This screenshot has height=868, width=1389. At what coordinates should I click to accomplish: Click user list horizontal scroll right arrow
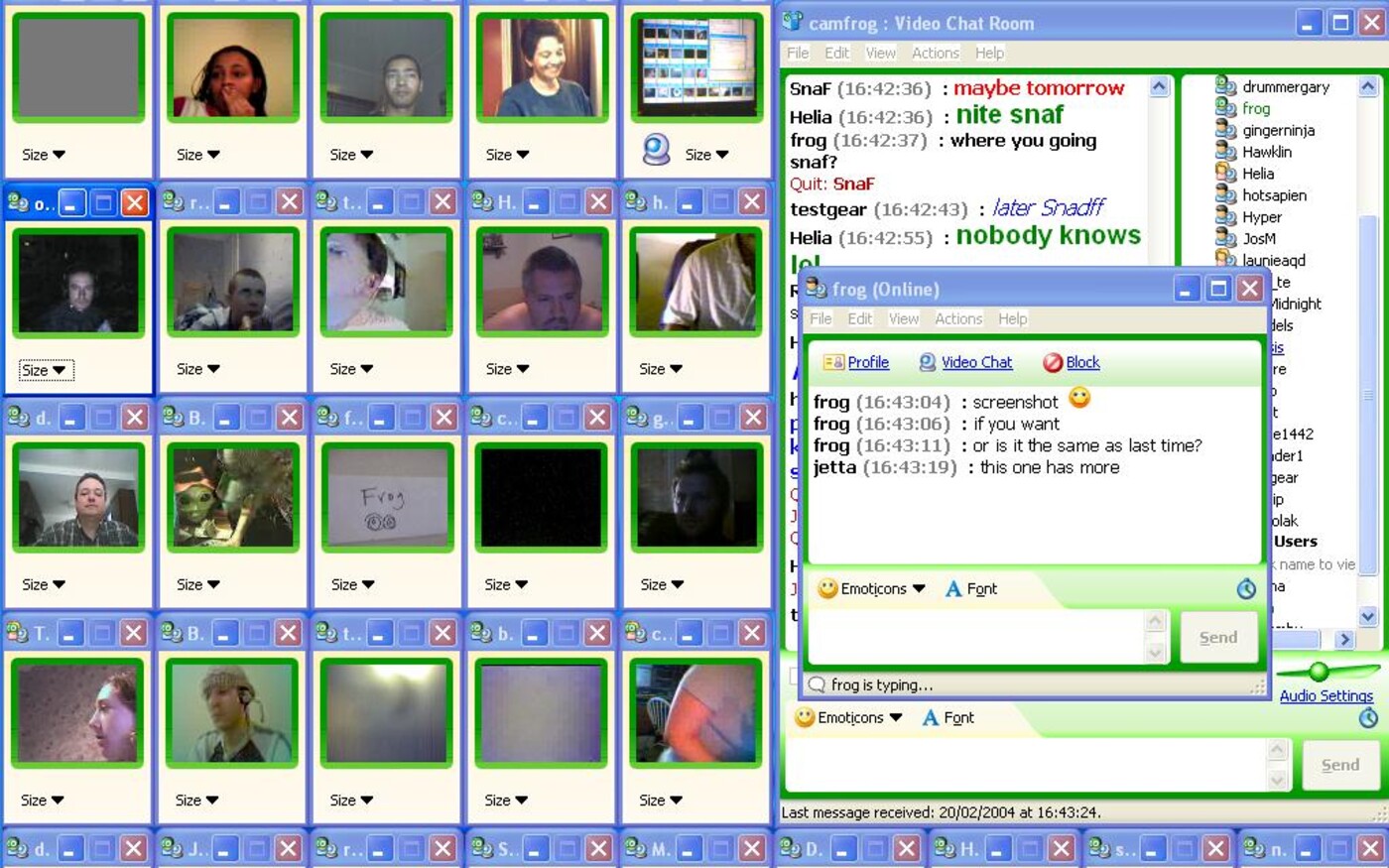click(x=1345, y=640)
